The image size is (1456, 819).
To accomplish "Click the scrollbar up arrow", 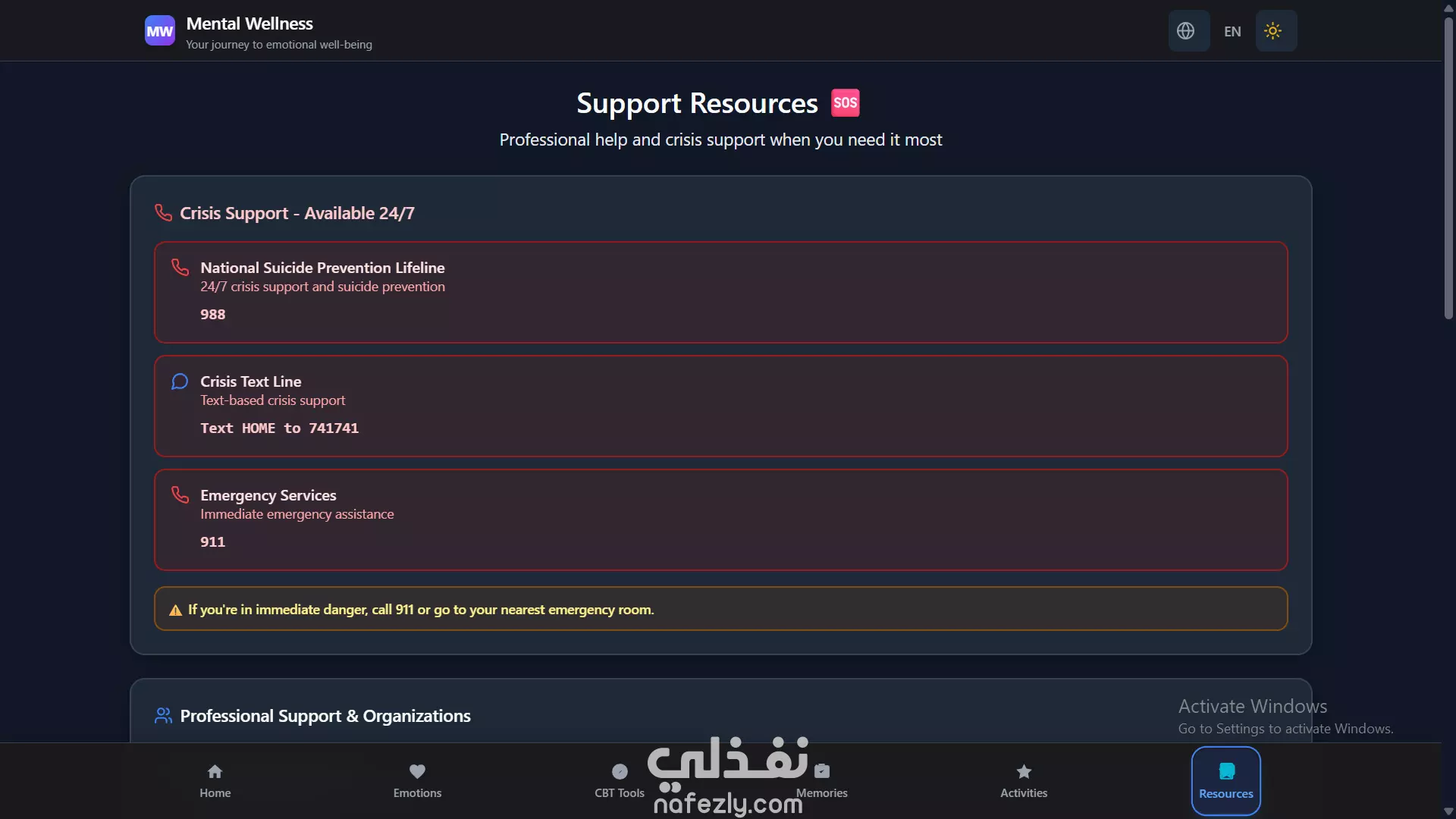I will click(x=1448, y=7).
